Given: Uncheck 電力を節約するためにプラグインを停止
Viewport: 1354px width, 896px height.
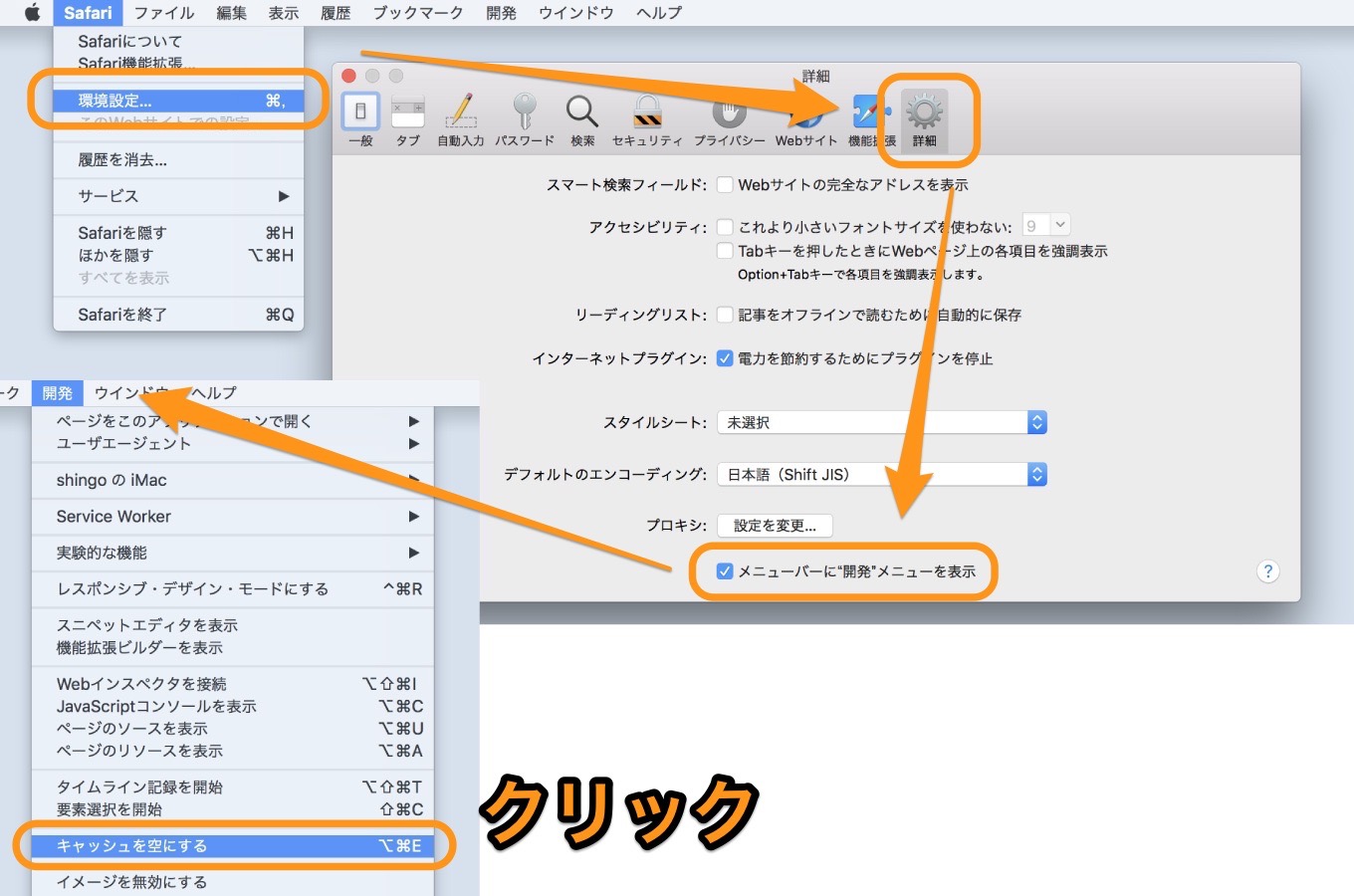Looking at the screenshot, I should [x=725, y=358].
